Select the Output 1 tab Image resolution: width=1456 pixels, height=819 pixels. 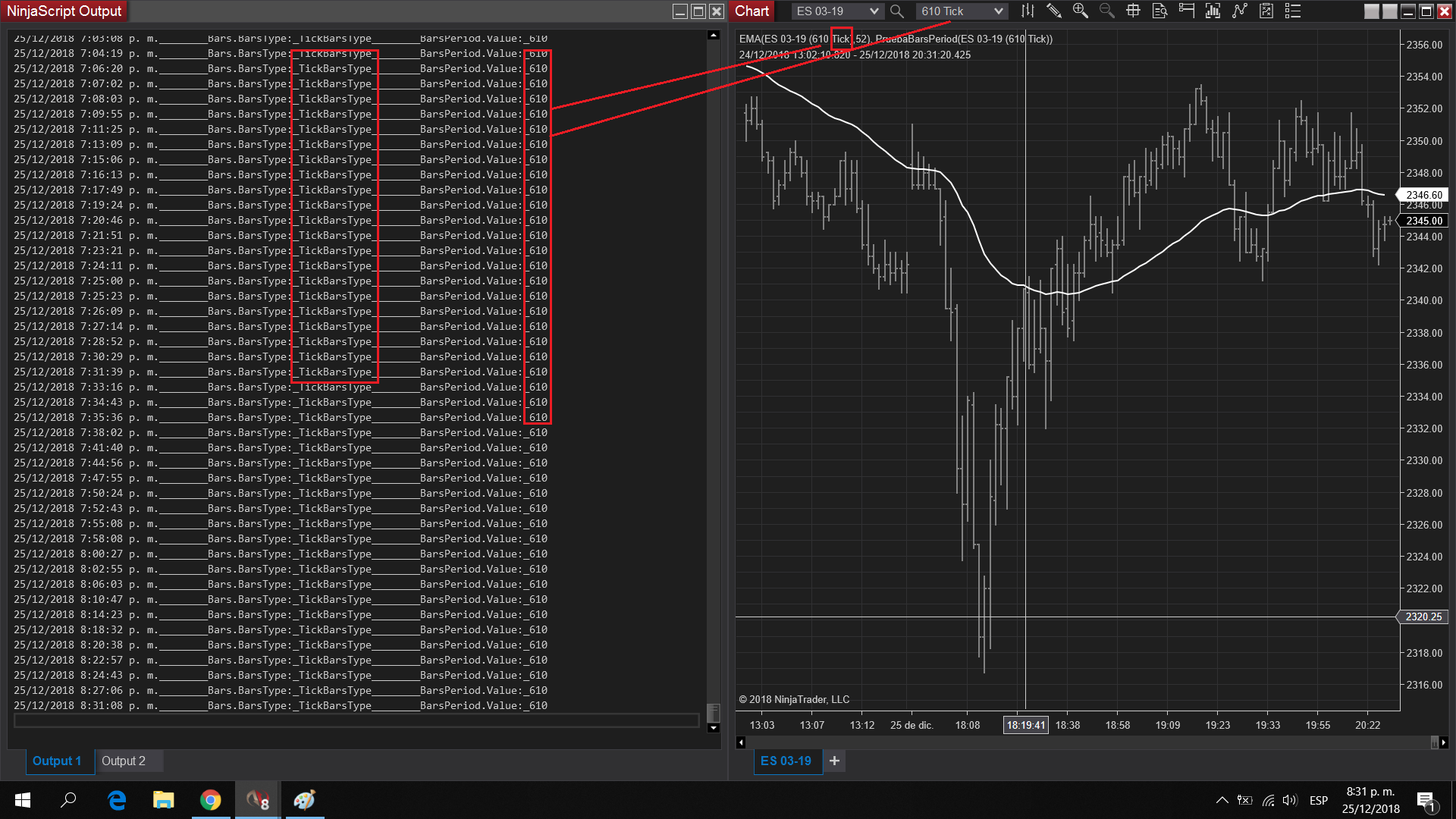click(57, 761)
